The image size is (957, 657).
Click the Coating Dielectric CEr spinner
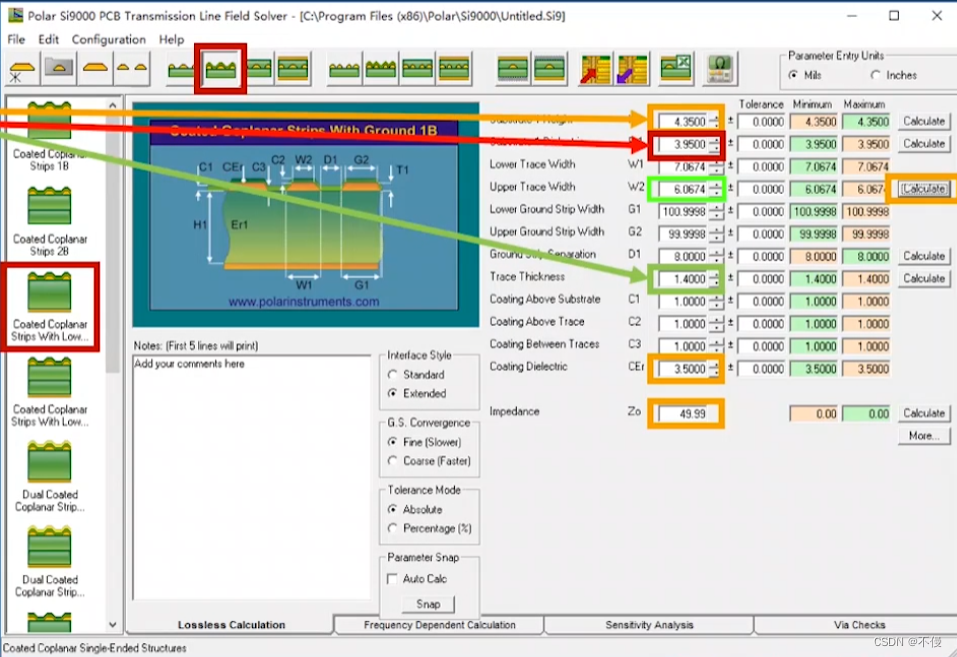pos(715,369)
